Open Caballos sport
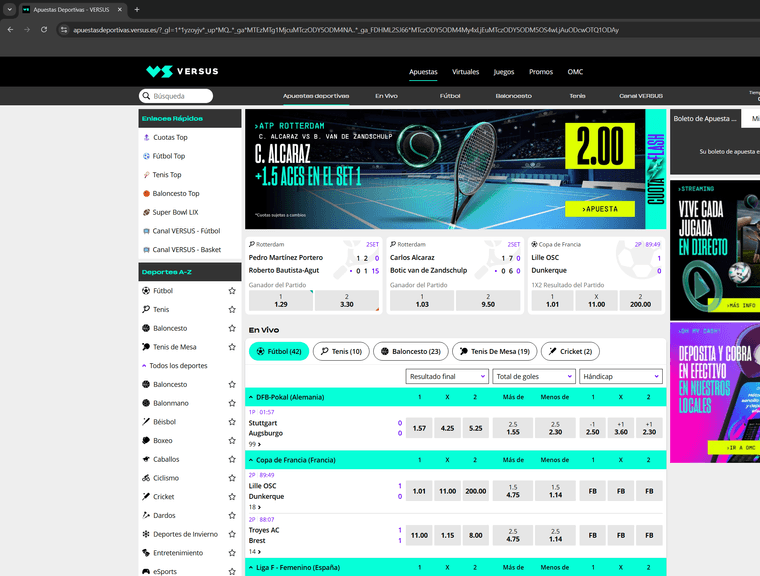The image size is (760, 576). pos(166,459)
